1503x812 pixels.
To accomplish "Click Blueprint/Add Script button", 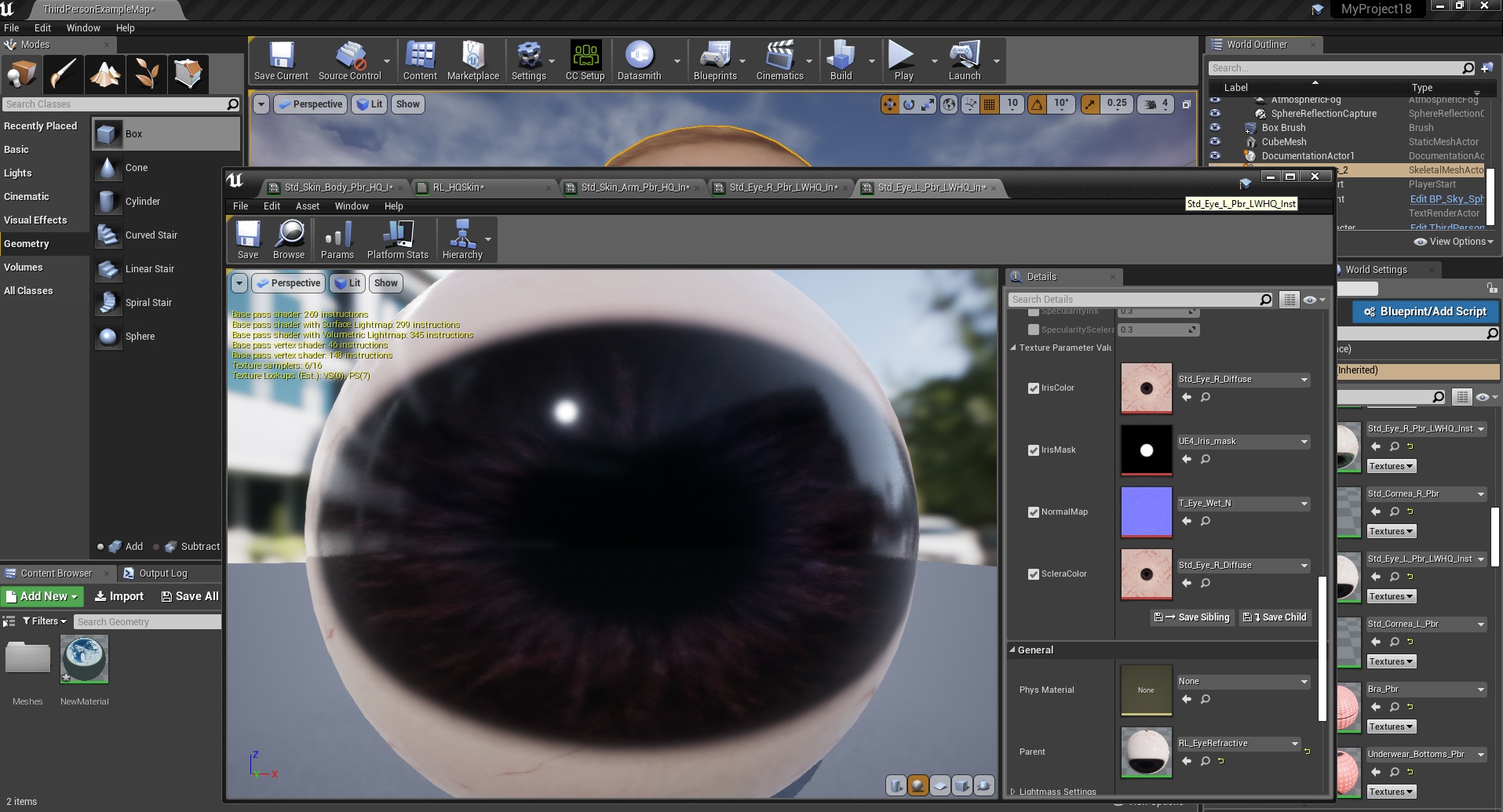I will tap(1426, 312).
